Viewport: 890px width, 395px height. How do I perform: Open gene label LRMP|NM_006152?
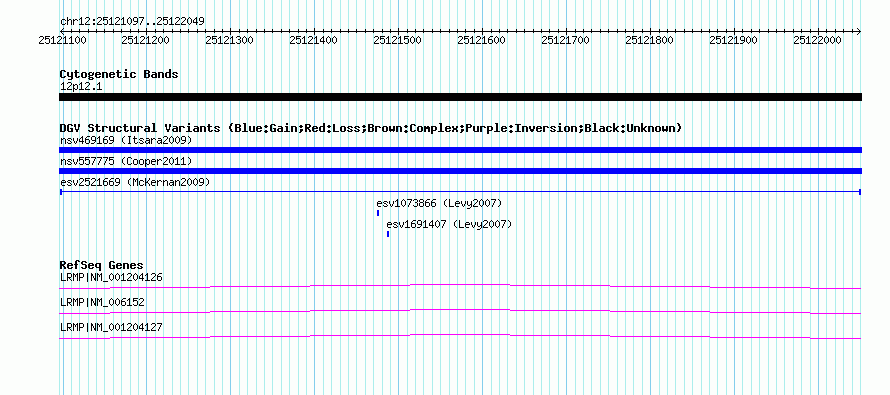pyautogui.click(x=102, y=302)
